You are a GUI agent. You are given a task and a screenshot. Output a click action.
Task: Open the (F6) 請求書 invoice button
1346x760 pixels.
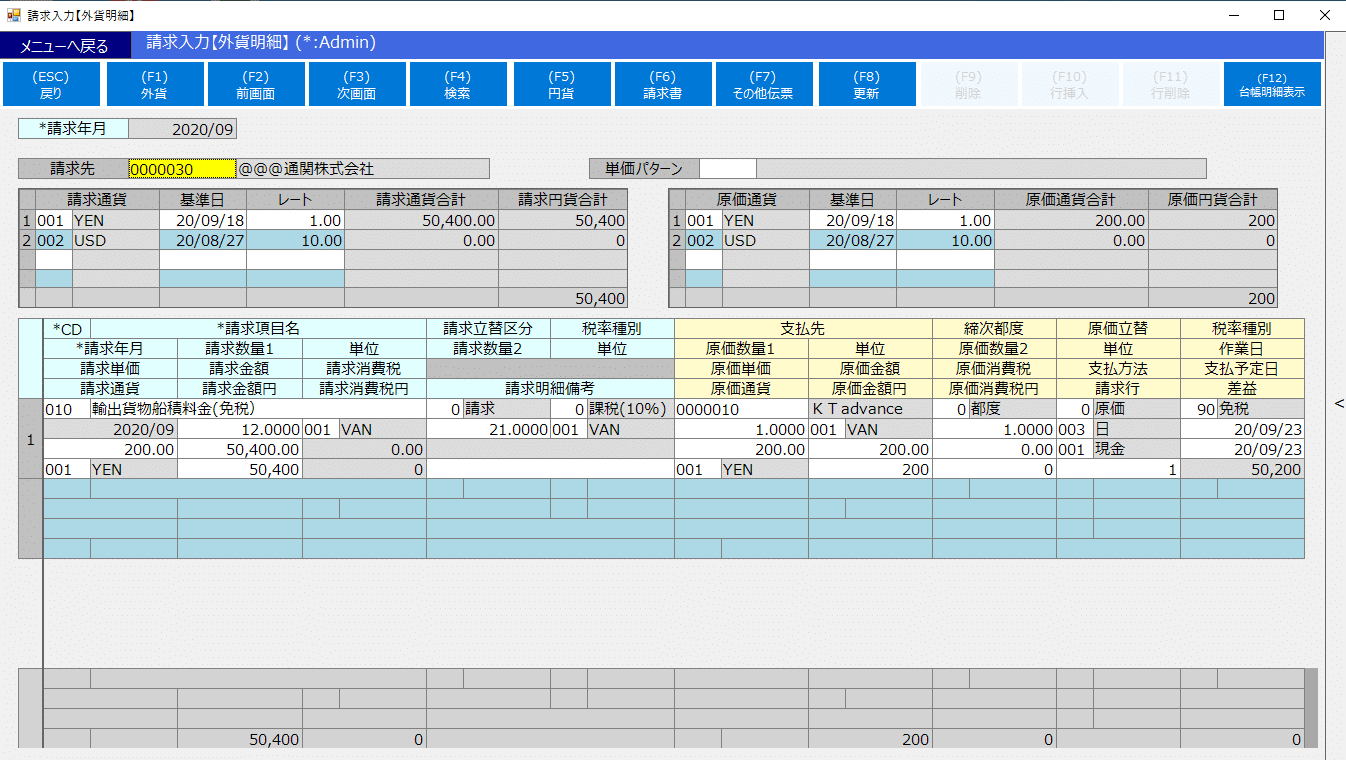[x=663, y=85]
